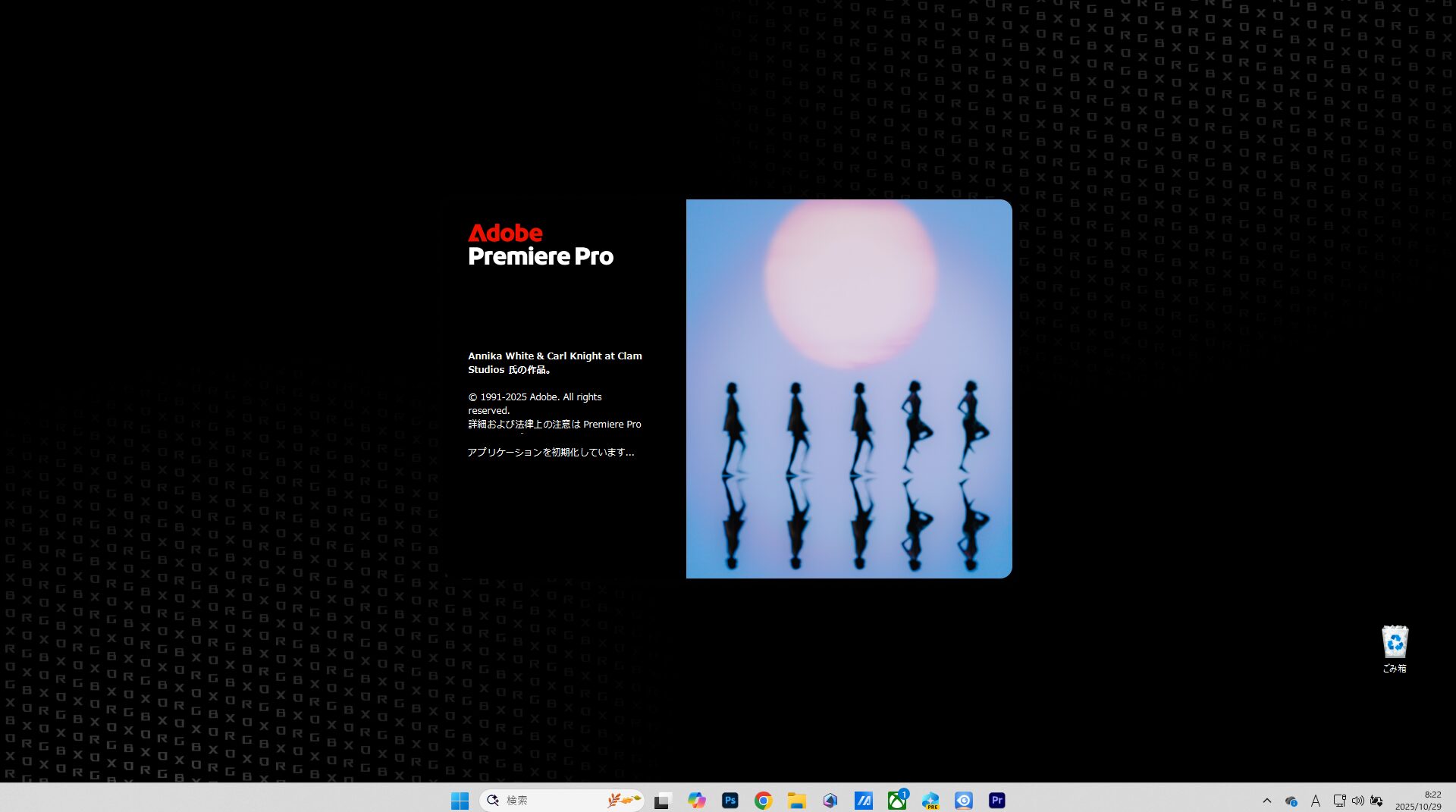Open the Windows Start menu
The height and width of the screenshot is (812, 1456).
pos(460,801)
